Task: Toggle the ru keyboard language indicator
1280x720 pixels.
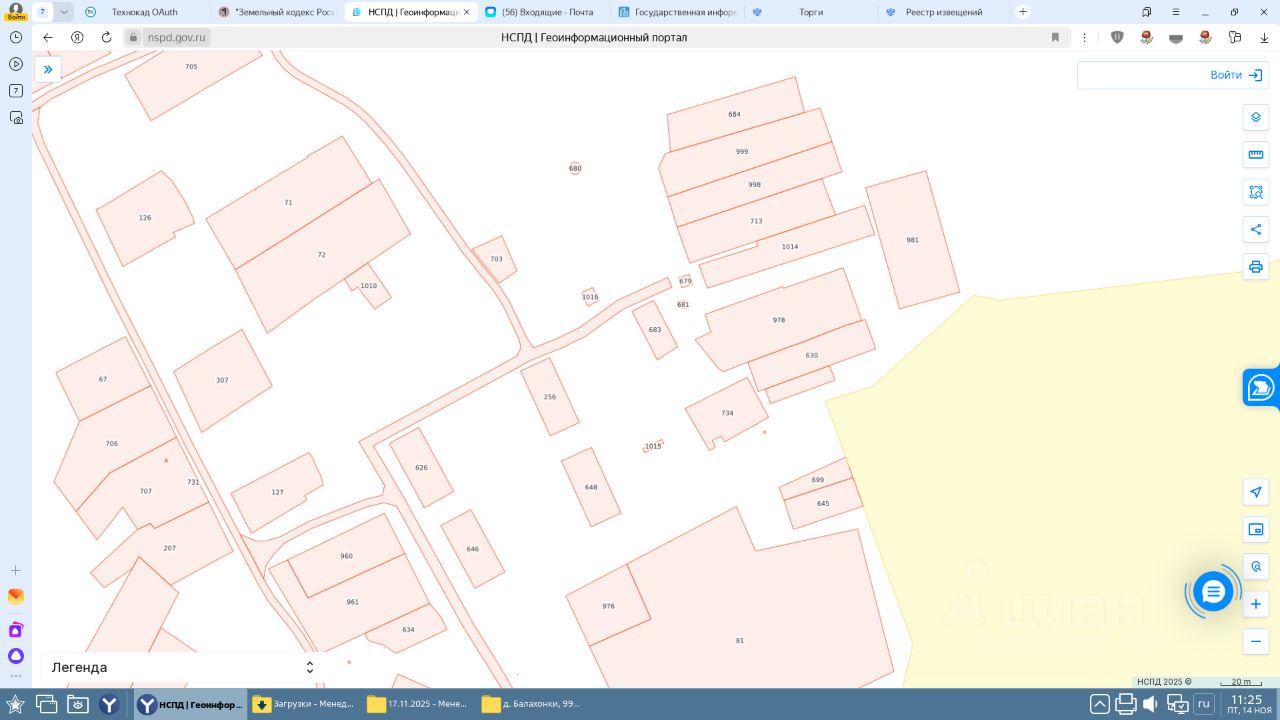Action: click(1204, 704)
